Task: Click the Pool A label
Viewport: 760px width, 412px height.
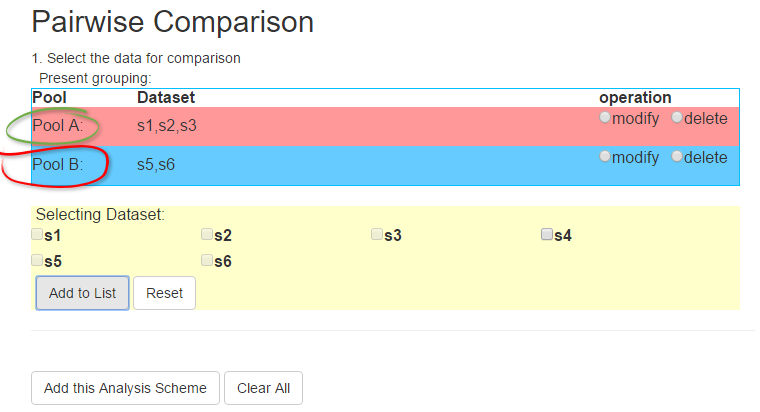Action: coord(58,126)
